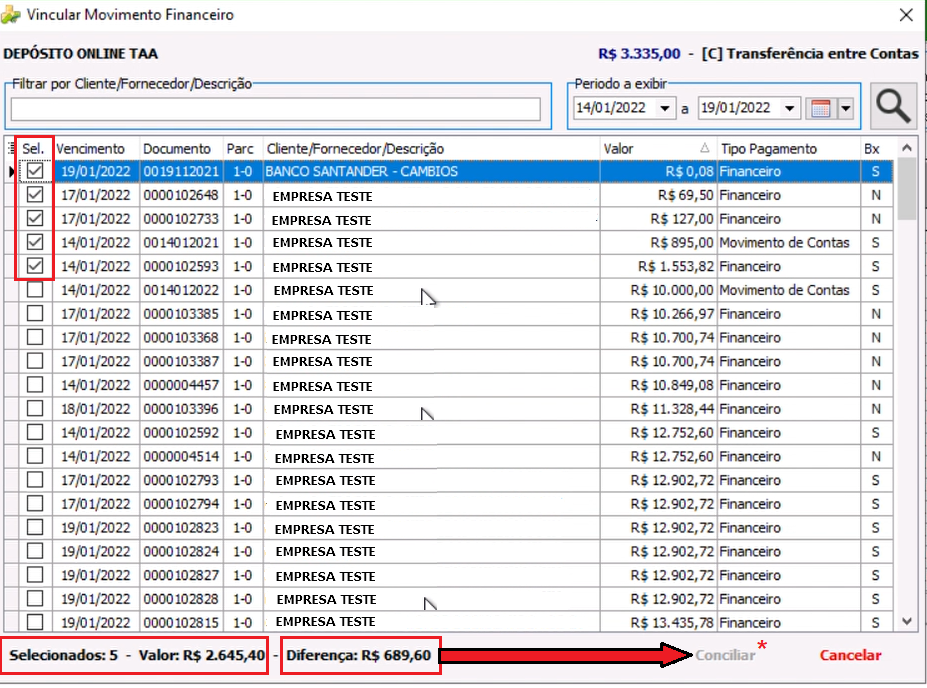927x688 pixels.
Task: Open the start date 14/01/2022 dropdown
Action: coord(665,108)
